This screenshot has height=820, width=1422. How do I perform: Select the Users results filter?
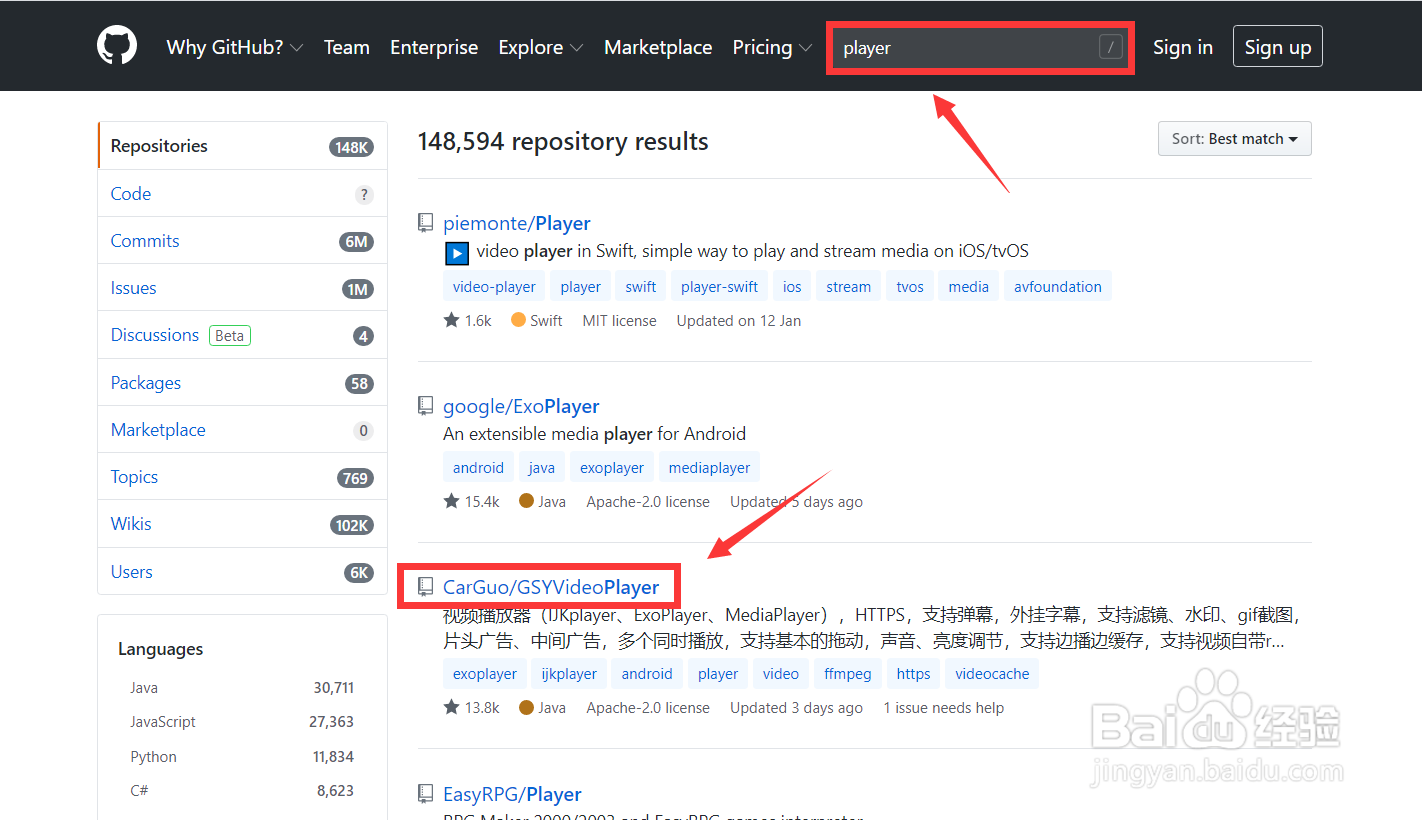click(x=242, y=572)
